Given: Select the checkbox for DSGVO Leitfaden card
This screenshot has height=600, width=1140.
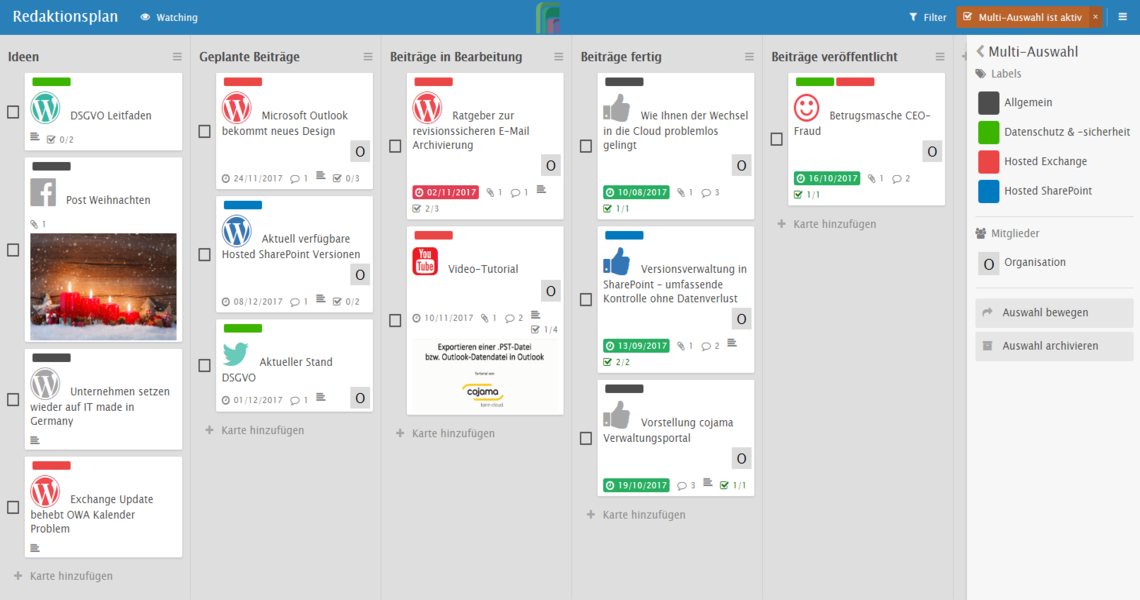Looking at the screenshot, I should click(13, 112).
